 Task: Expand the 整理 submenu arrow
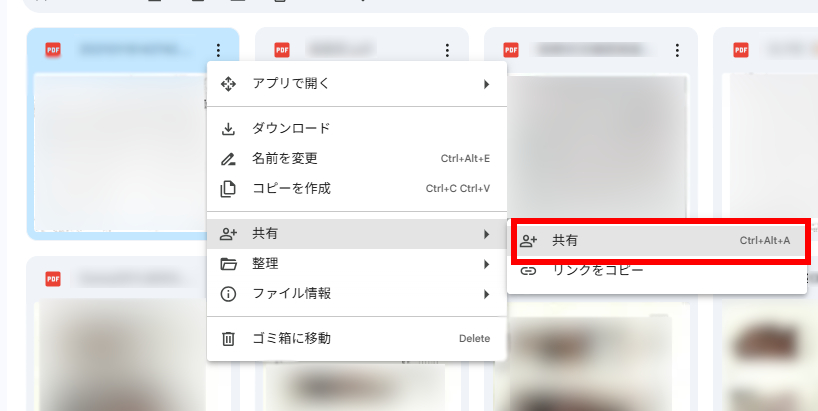(x=486, y=264)
